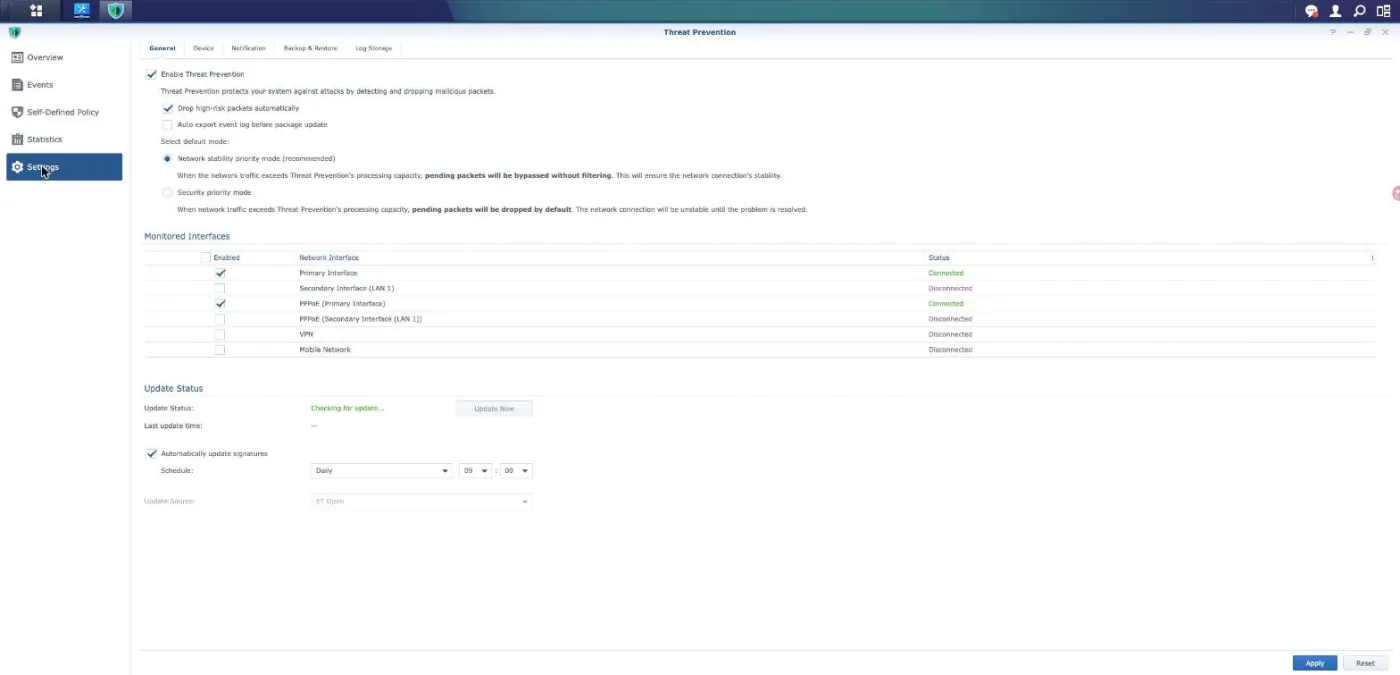Uncheck Enable Threat Prevention
Screen dimensions: 1400x675
pos(152,74)
